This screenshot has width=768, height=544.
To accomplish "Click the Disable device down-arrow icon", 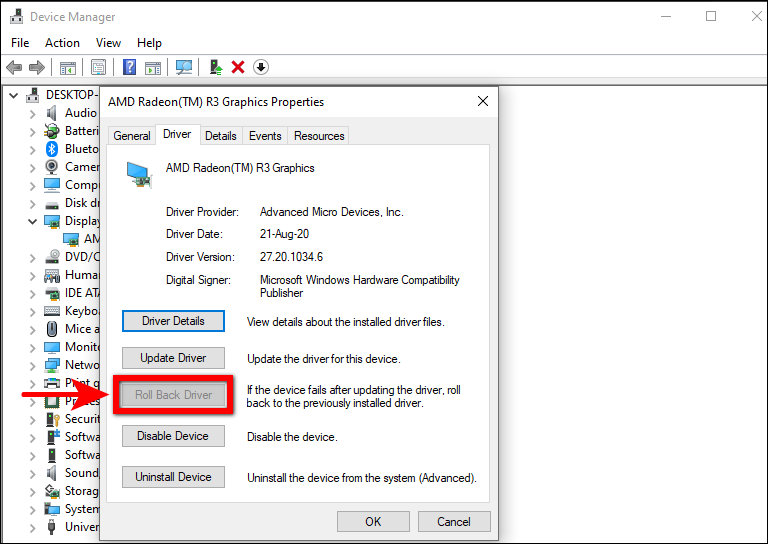I will coord(261,67).
